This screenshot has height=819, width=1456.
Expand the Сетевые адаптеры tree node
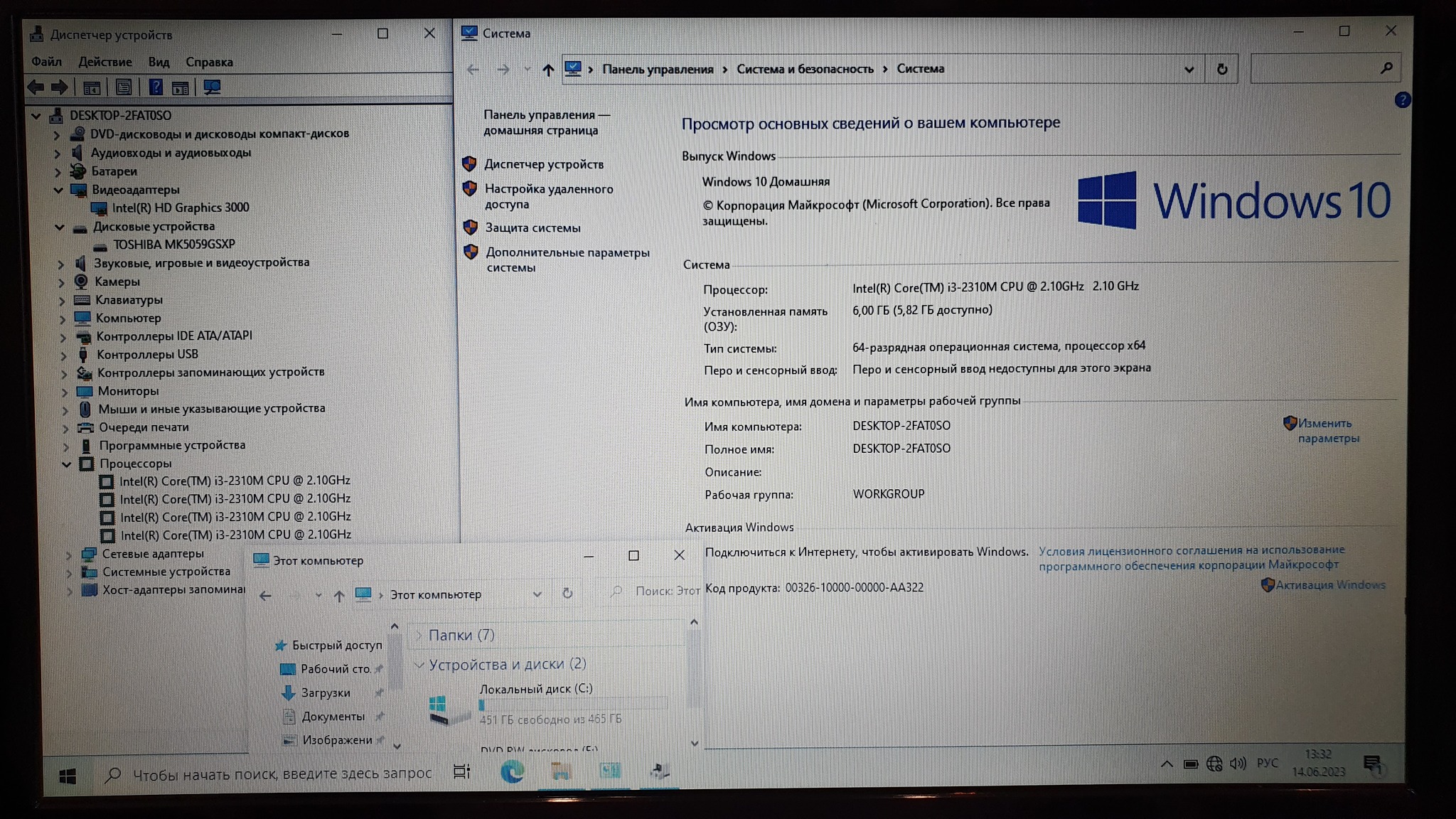pyautogui.click(x=69, y=555)
